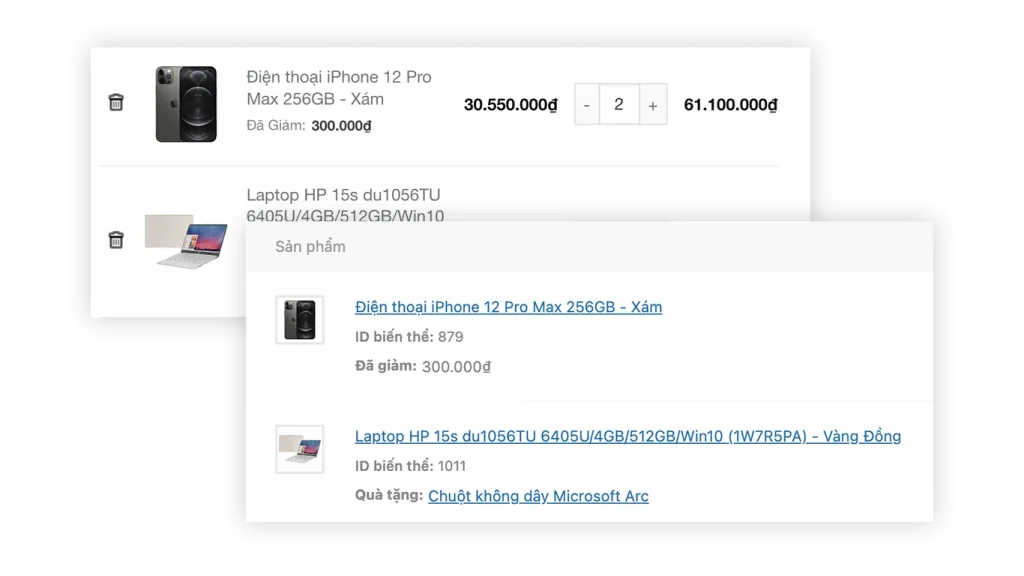Screen dimensions: 1024x576
Task: Remove the HP laptop using its trash icon
Action: (x=116, y=240)
